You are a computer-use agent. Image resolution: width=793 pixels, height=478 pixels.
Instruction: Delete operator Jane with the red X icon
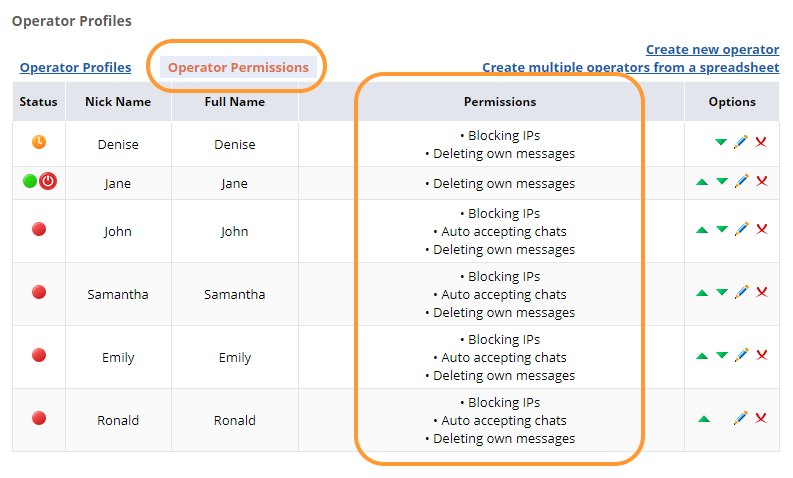pos(761,181)
